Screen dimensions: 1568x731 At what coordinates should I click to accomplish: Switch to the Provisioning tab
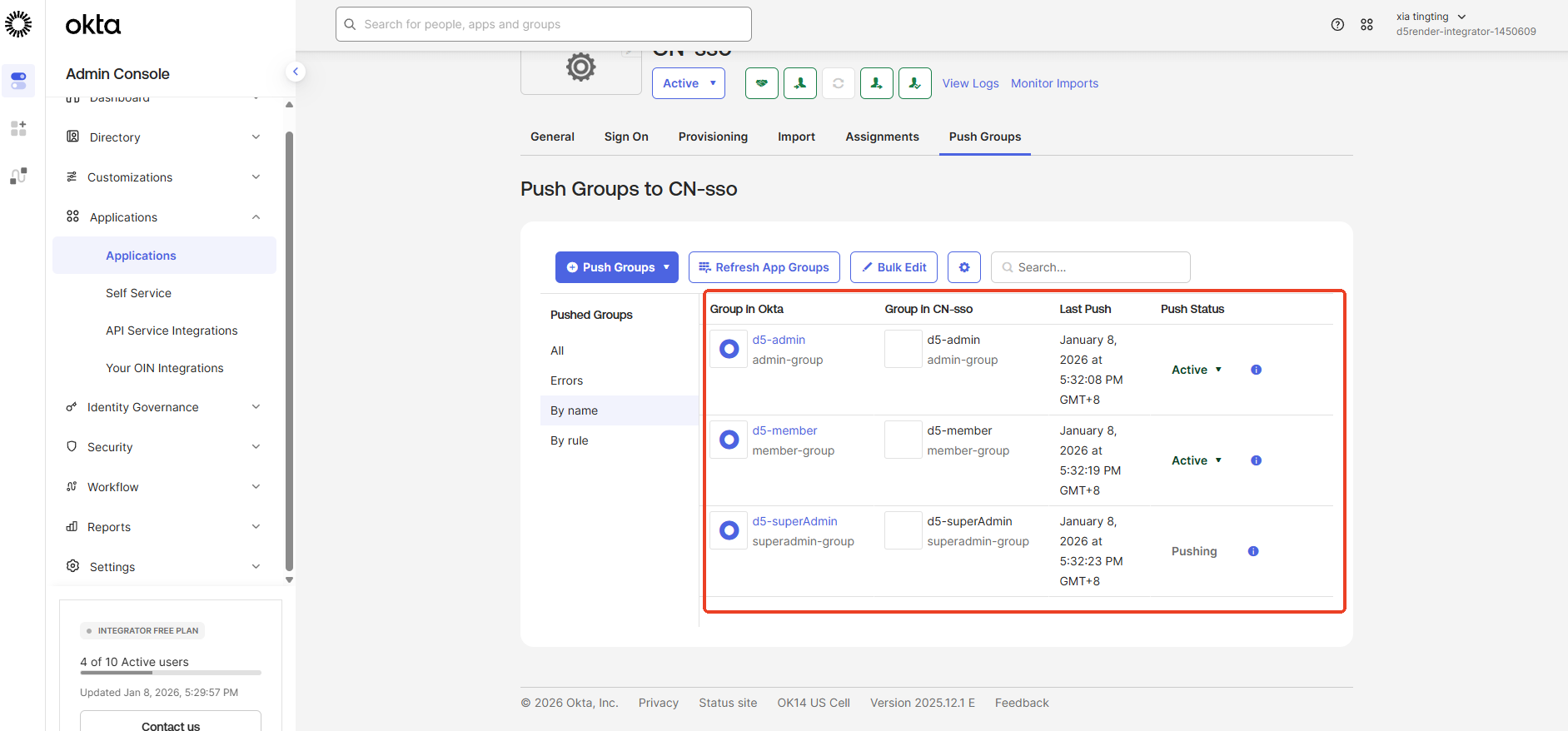pyautogui.click(x=713, y=137)
